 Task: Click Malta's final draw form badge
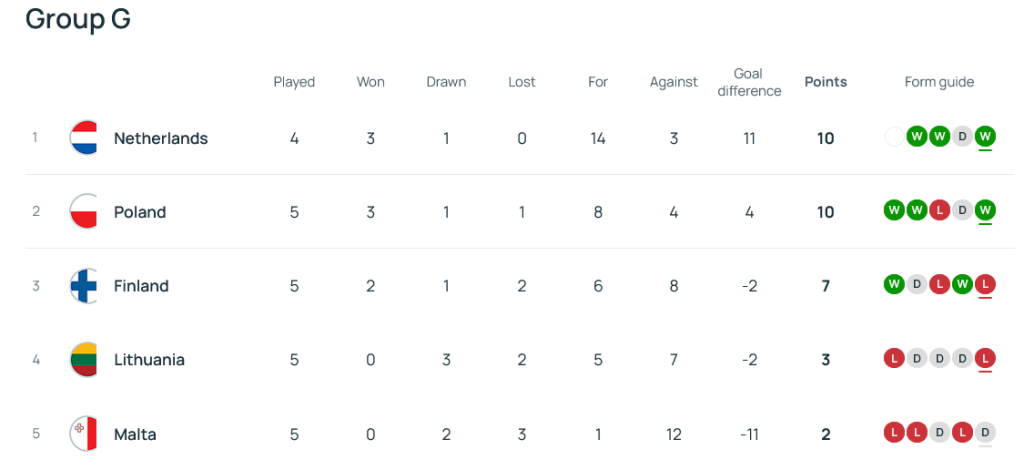[x=985, y=433]
